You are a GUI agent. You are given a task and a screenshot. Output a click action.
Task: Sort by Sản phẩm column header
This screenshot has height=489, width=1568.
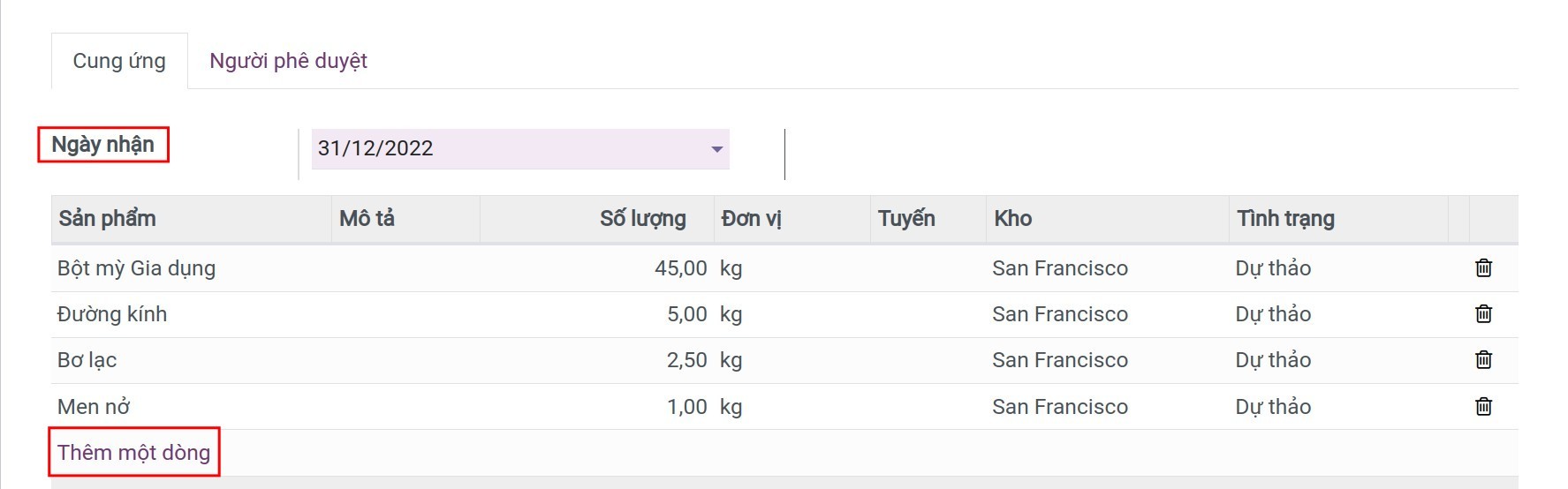pyautogui.click(x=107, y=219)
